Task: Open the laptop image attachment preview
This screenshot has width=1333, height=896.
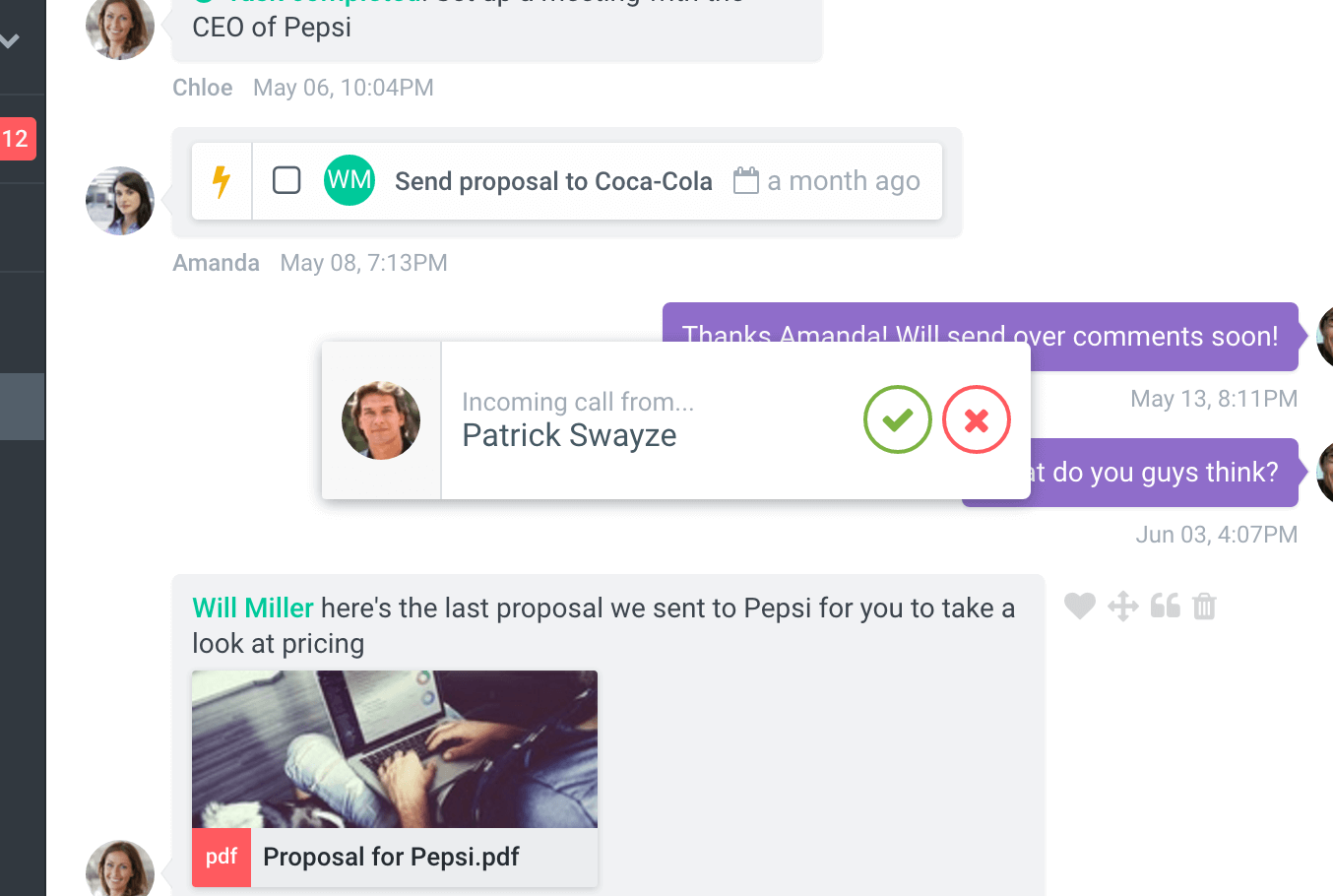Action: click(394, 748)
